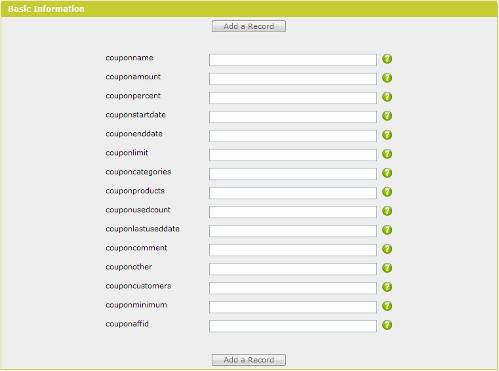Select the couponpercent input field
Screen dimensions: 499x371
(293, 98)
